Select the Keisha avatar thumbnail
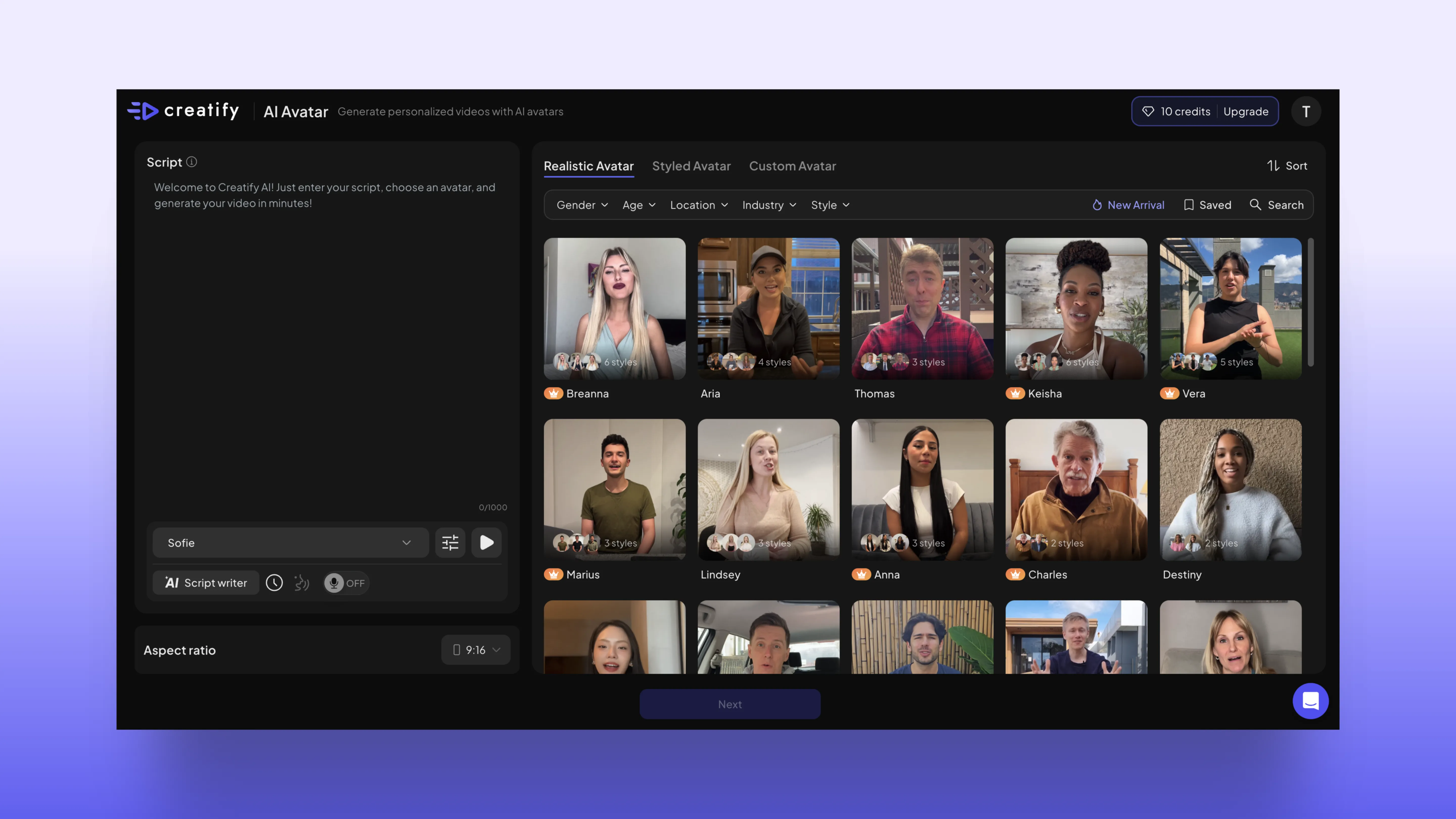The width and height of the screenshot is (1456, 819). click(x=1076, y=309)
